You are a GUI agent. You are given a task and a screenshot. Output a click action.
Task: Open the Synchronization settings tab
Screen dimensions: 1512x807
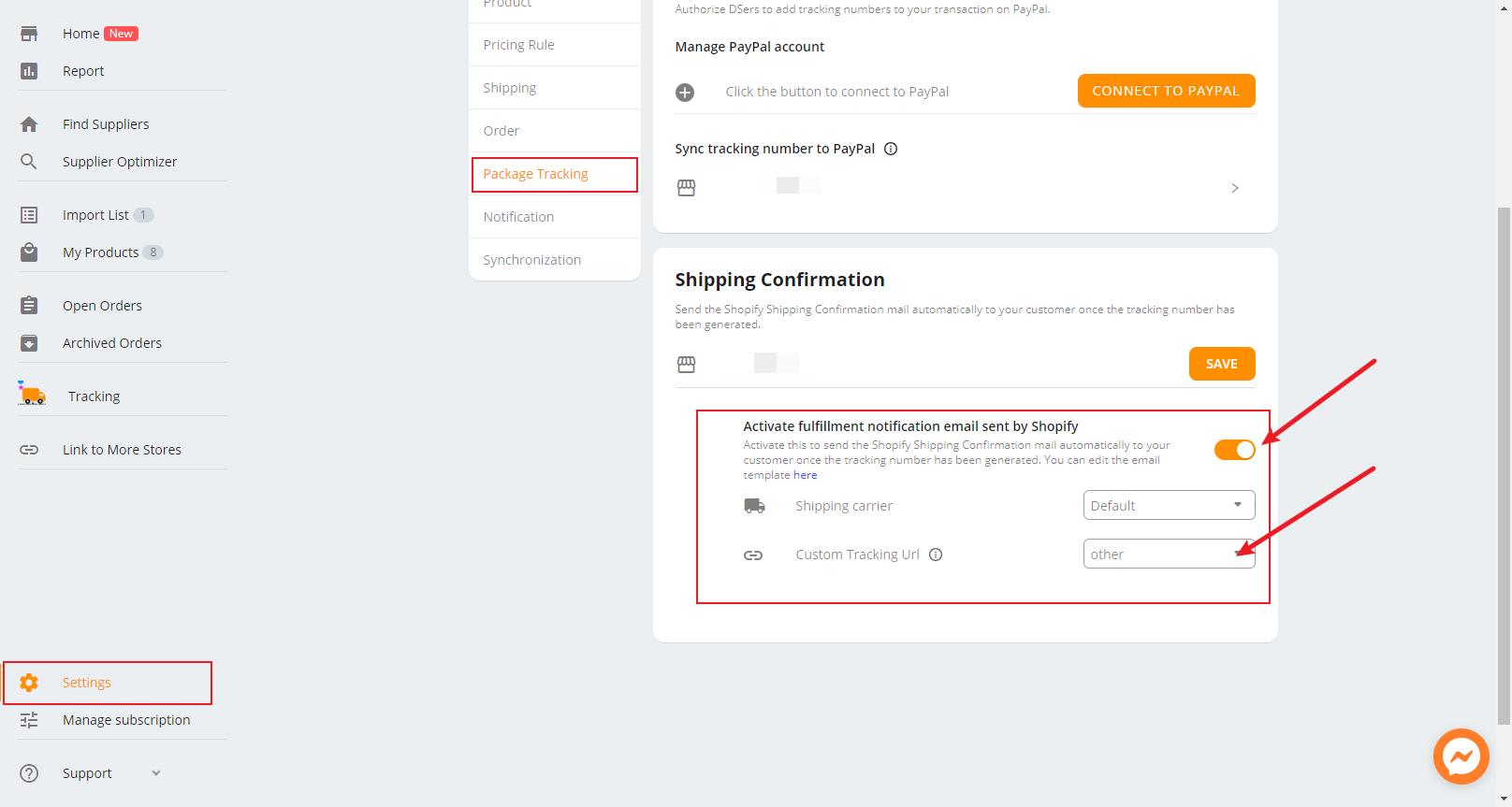[555, 260]
